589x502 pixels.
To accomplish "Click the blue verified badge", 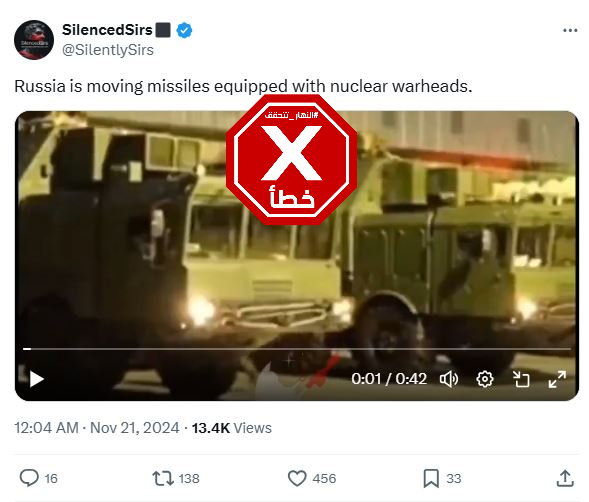I will pos(184,30).
